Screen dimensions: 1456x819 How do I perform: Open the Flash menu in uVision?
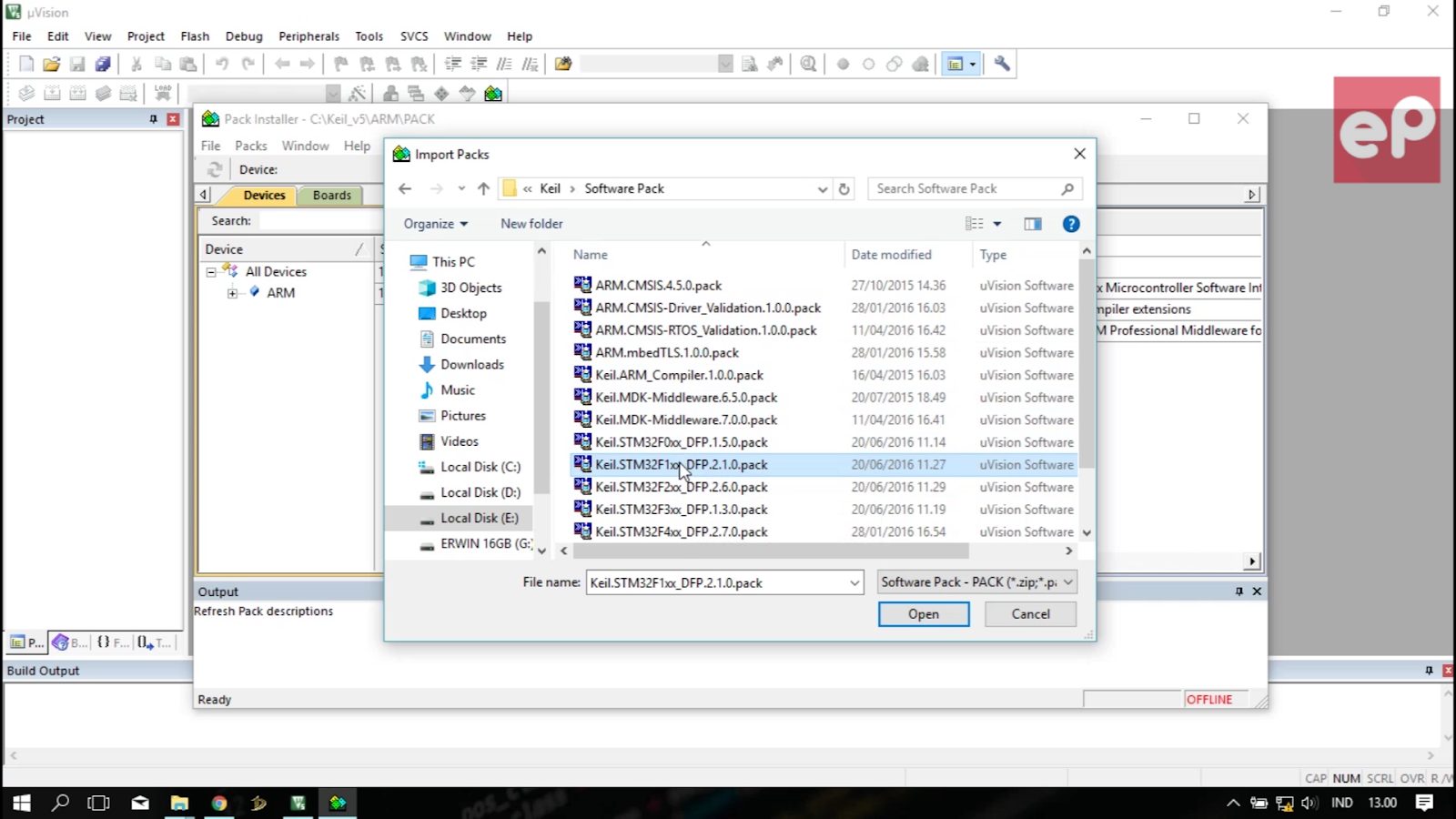pyautogui.click(x=195, y=36)
